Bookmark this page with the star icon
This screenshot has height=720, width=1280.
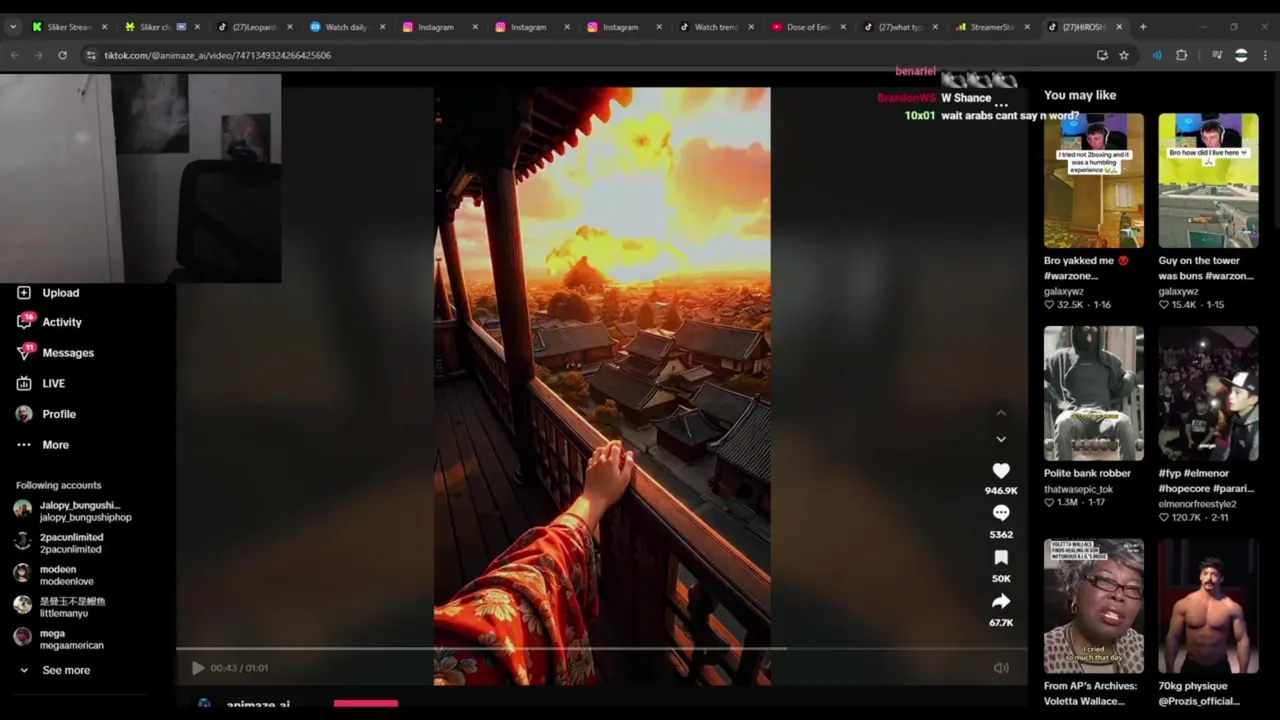pyautogui.click(x=1124, y=55)
